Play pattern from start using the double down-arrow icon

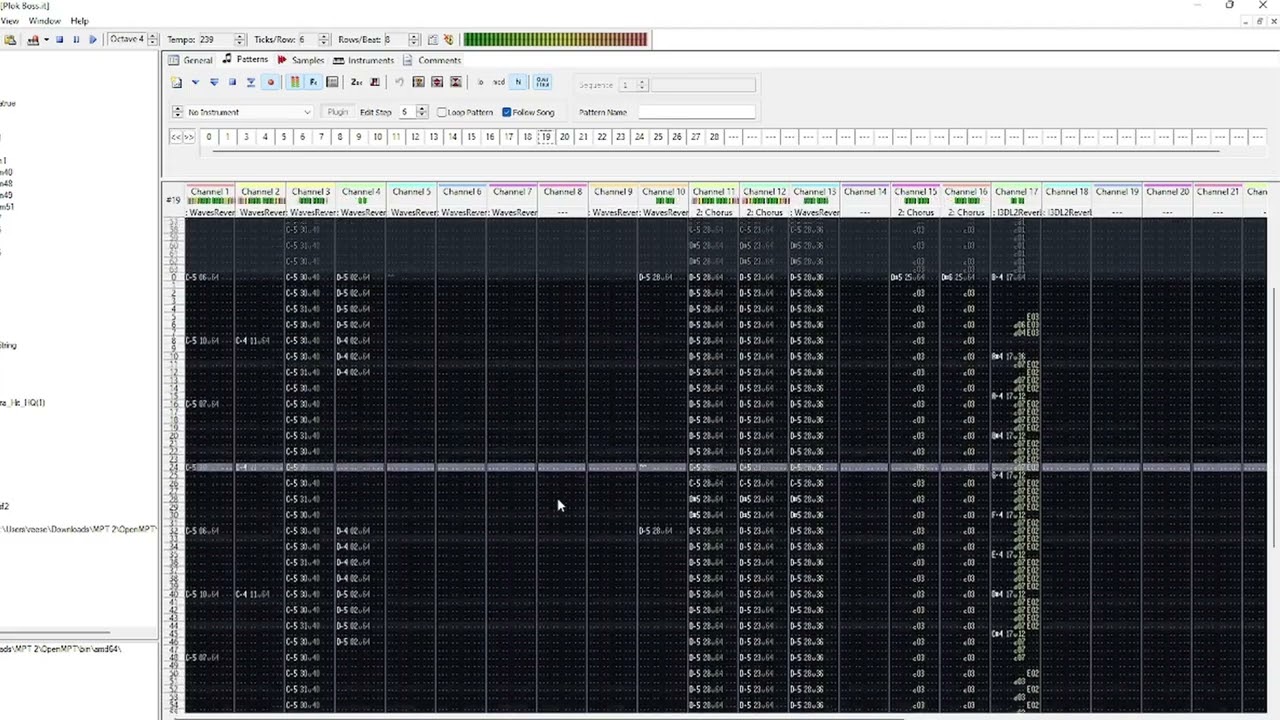214,82
